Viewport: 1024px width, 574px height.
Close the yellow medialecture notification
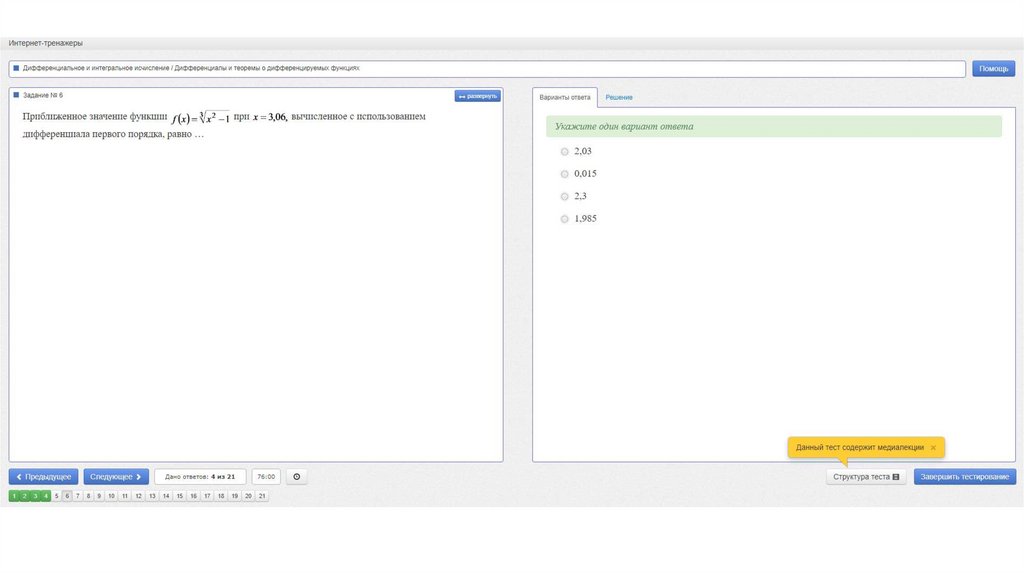pyautogui.click(x=933, y=448)
